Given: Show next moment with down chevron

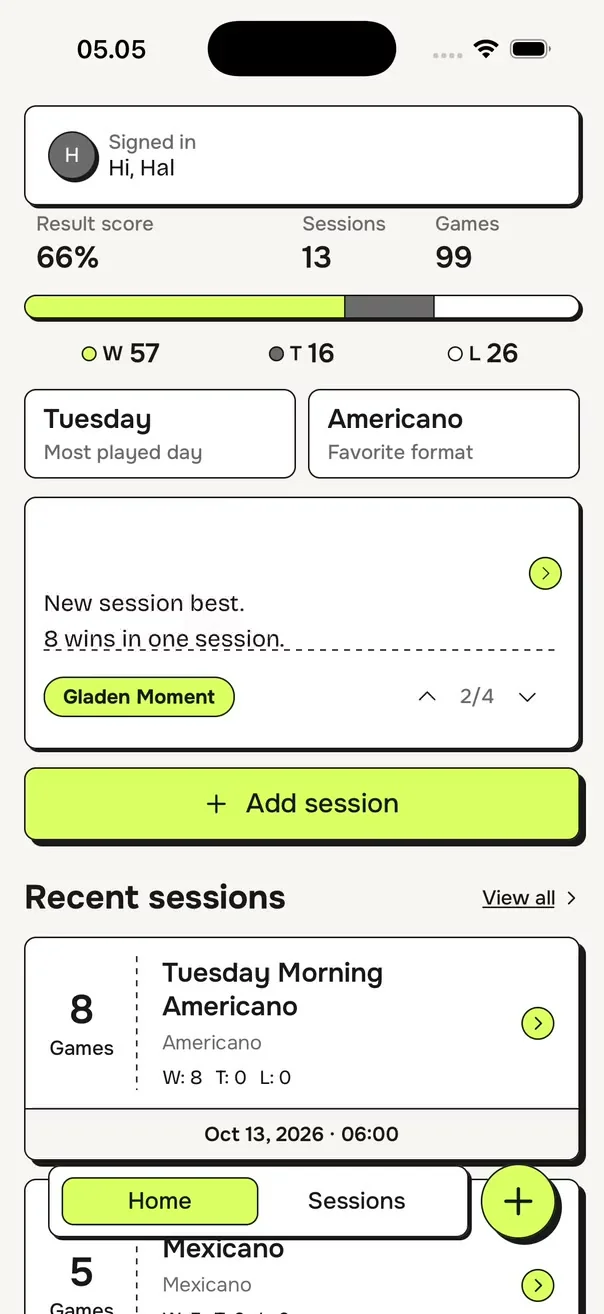Looking at the screenshot, I should 528,697.
